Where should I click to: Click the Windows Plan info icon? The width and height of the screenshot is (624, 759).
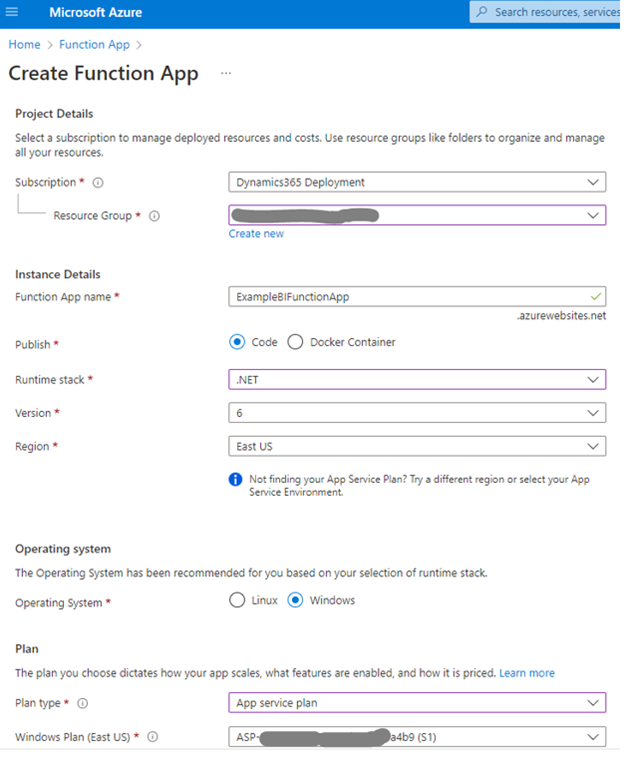[153, 738]
